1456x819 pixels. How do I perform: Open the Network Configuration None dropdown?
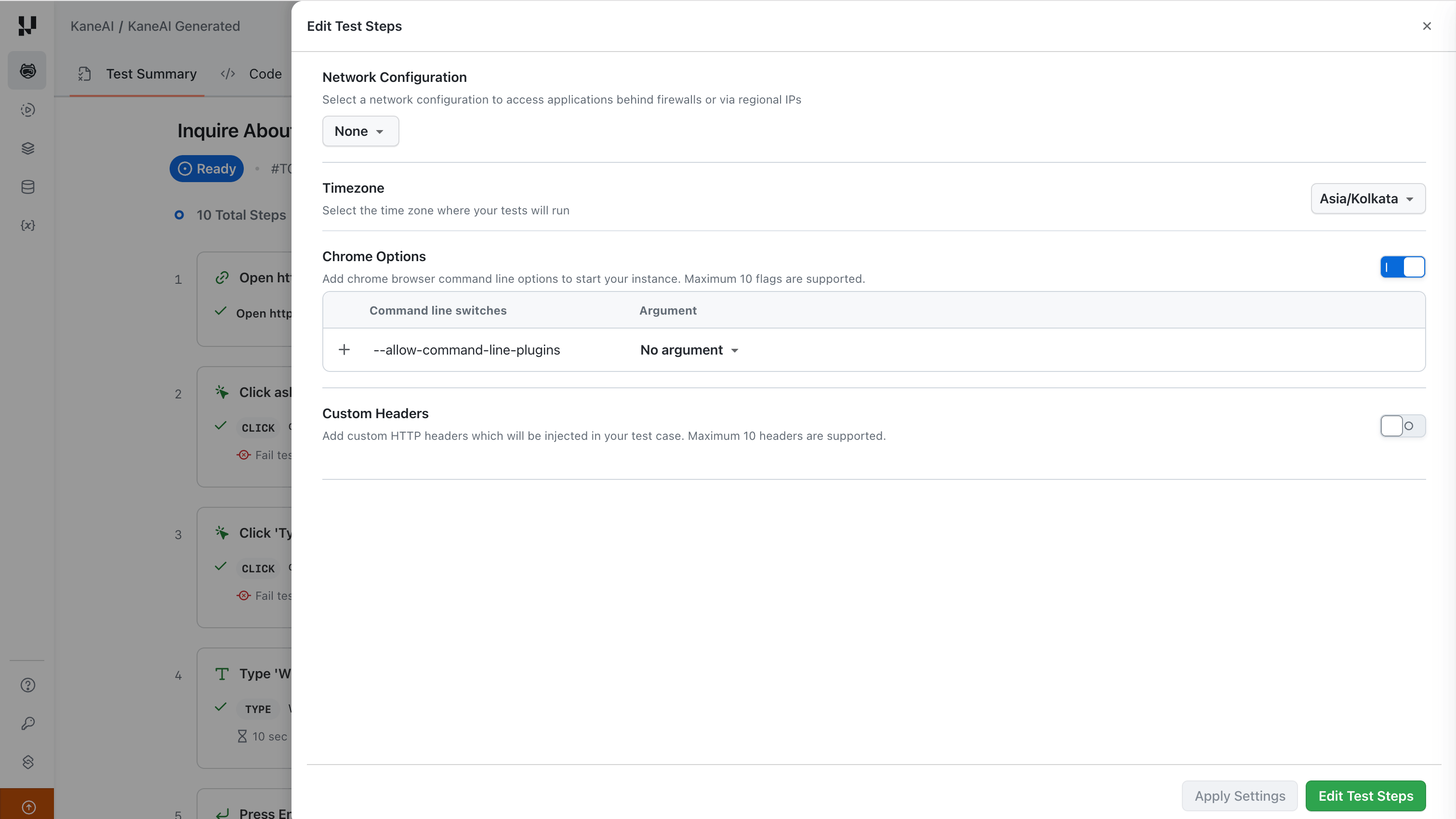pyautogui.click(x=360, y=131)
